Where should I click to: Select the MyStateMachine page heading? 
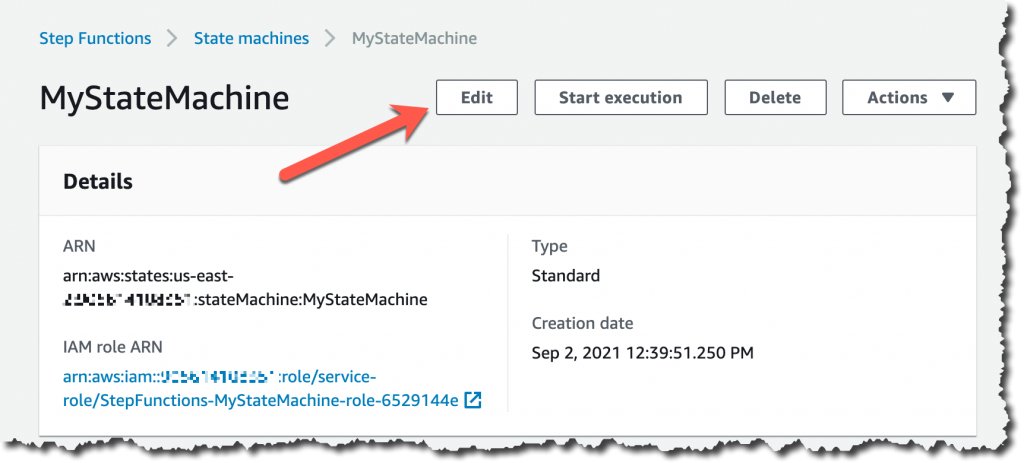[x=164, y=99]
